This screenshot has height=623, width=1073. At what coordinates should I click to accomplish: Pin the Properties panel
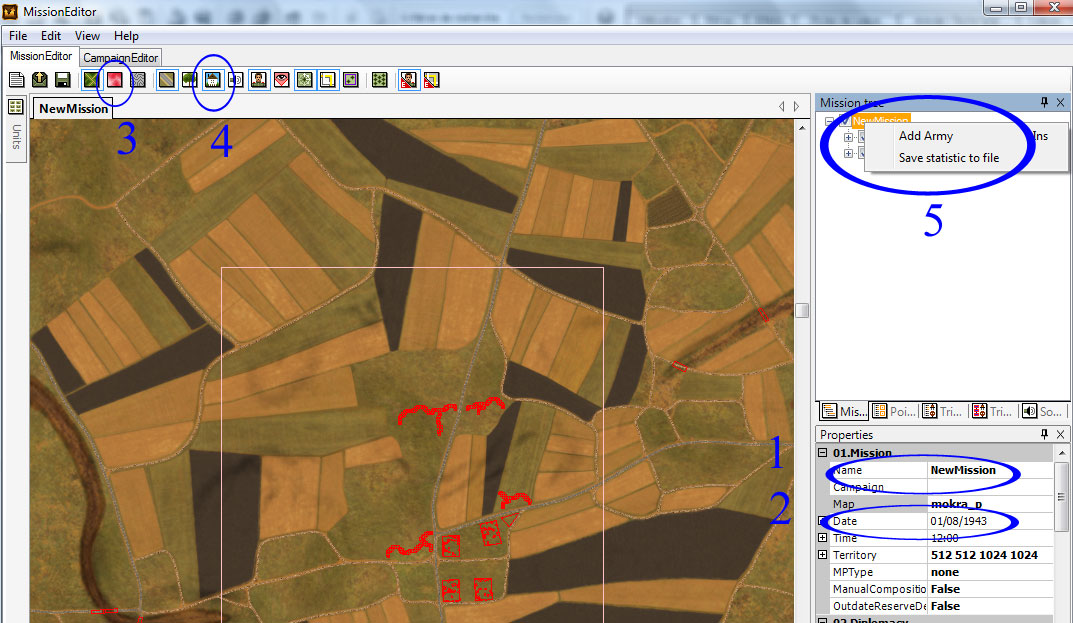[x=1044, y=434]
